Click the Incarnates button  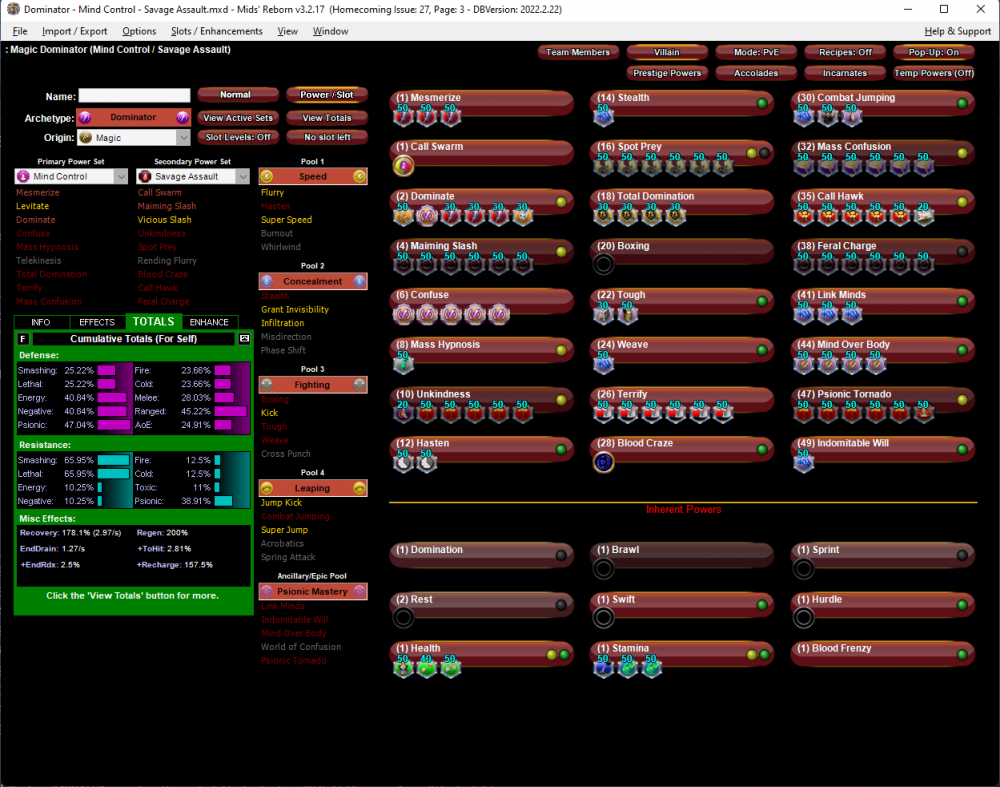[845, 73]
